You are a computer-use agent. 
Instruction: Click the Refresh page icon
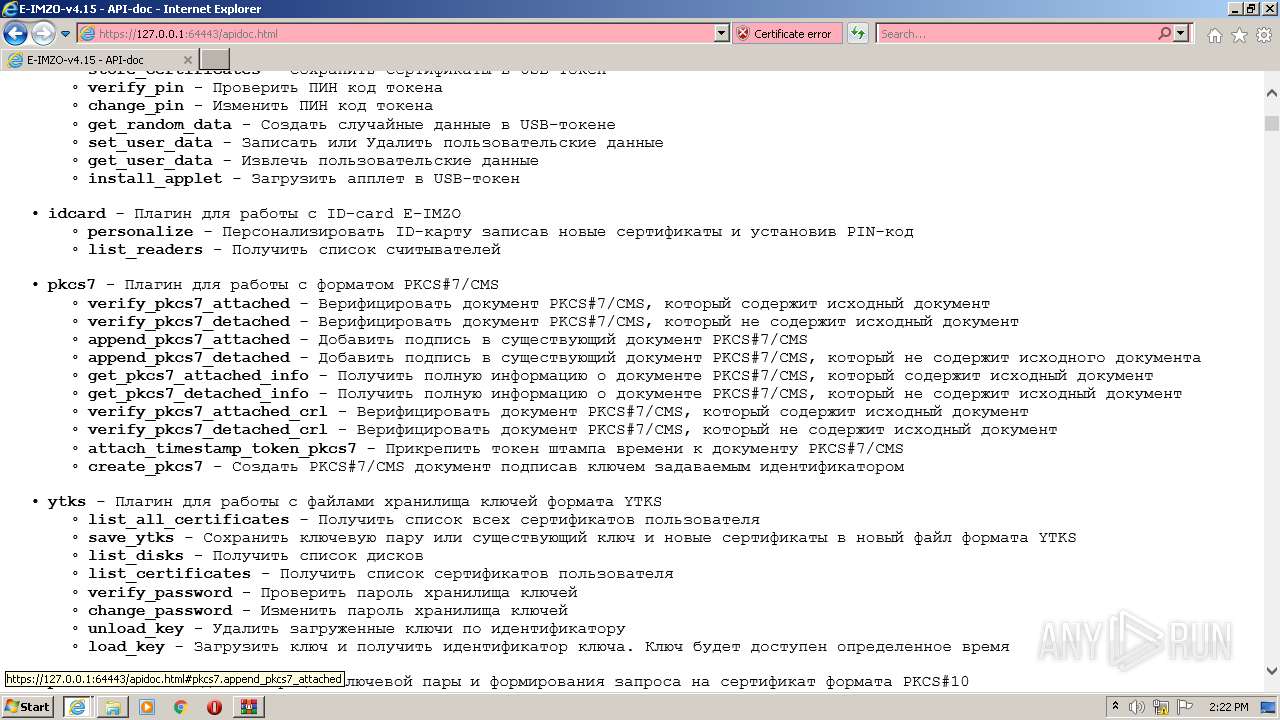[857, 34]
